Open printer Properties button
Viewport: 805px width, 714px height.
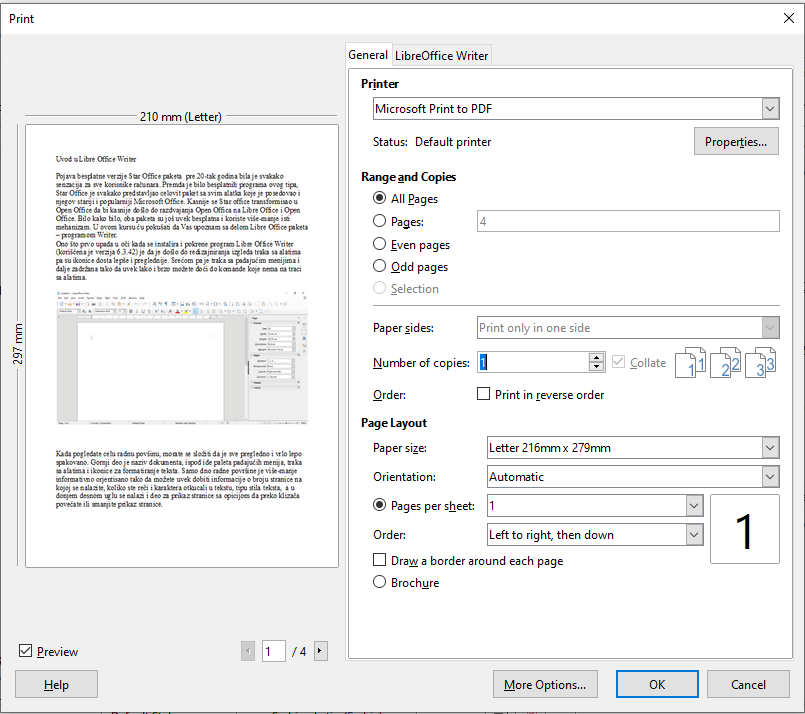click(x=735, y=142)
